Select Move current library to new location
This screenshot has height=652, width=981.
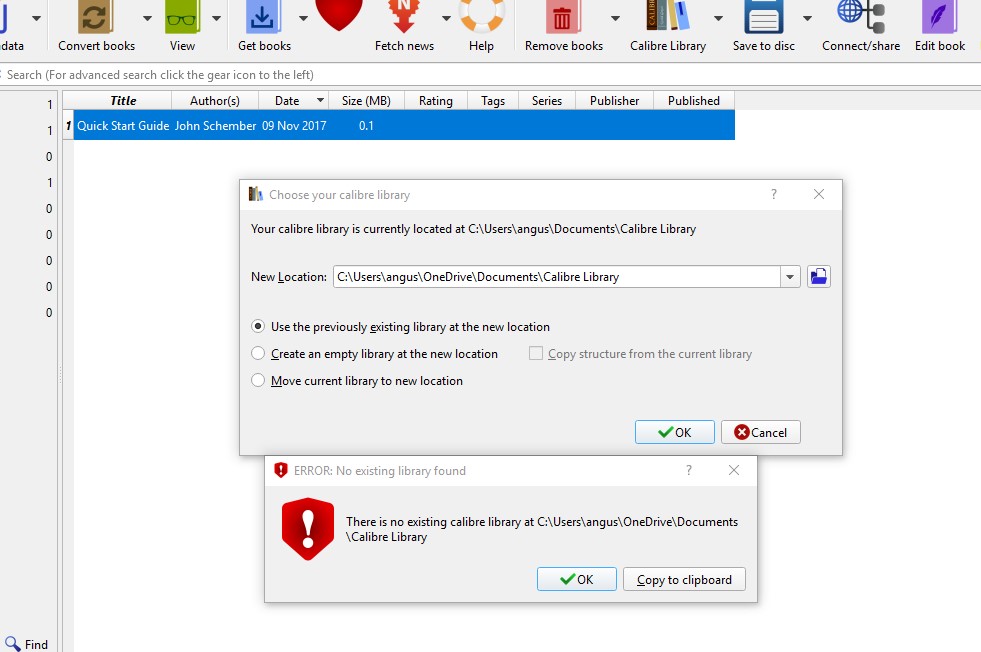(357, 380)
